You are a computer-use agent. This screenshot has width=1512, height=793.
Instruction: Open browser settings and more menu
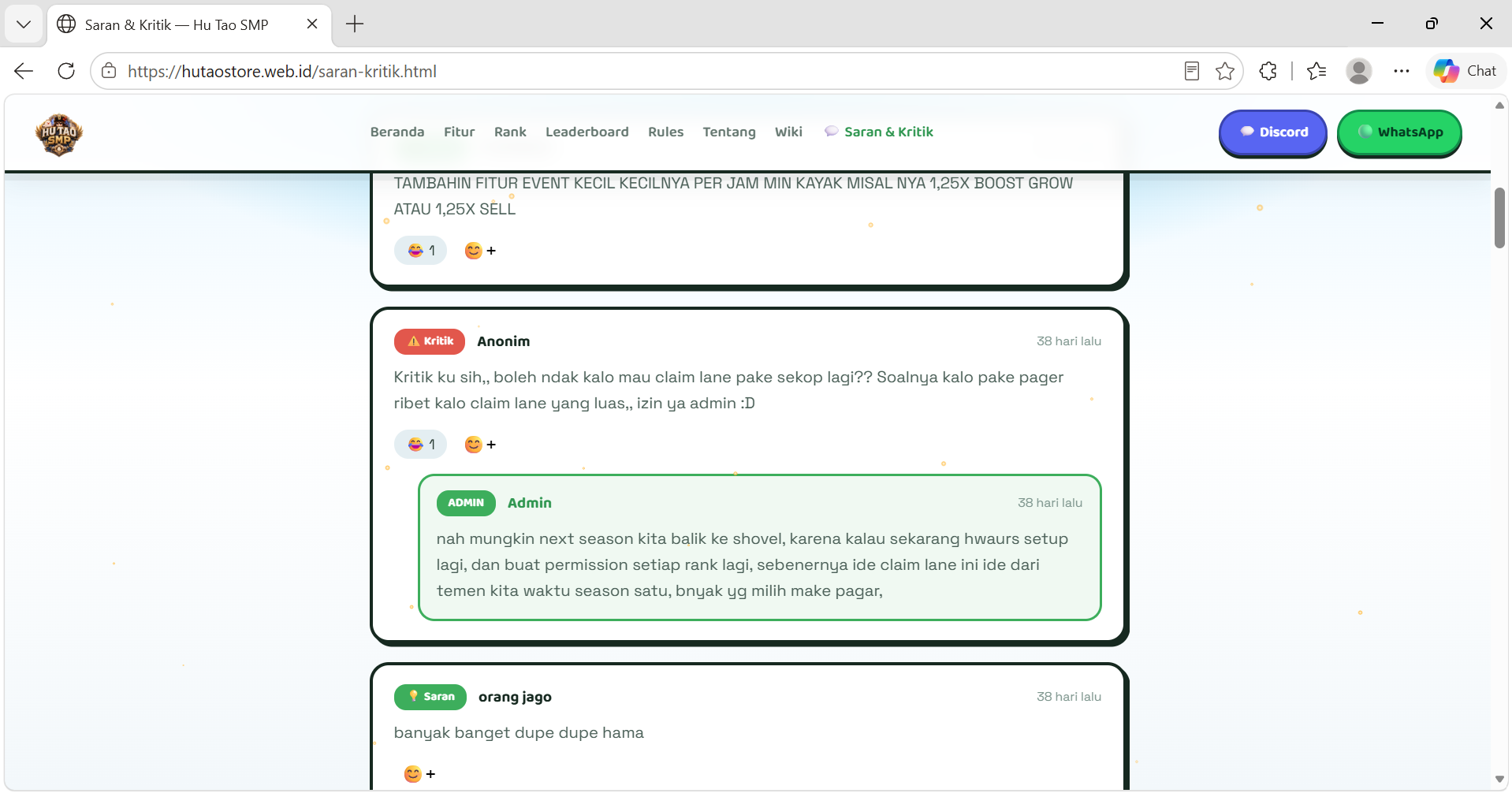pos(1401,71)
